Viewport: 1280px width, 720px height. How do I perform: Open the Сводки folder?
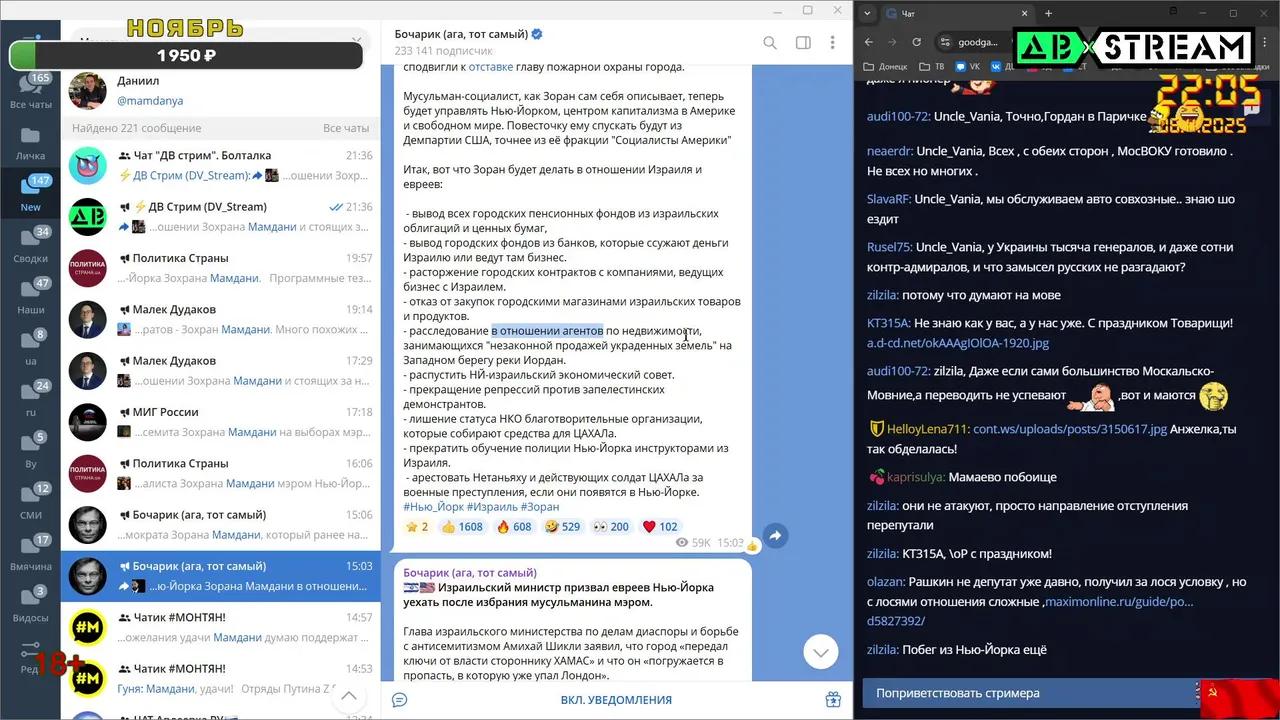point(30,246)
